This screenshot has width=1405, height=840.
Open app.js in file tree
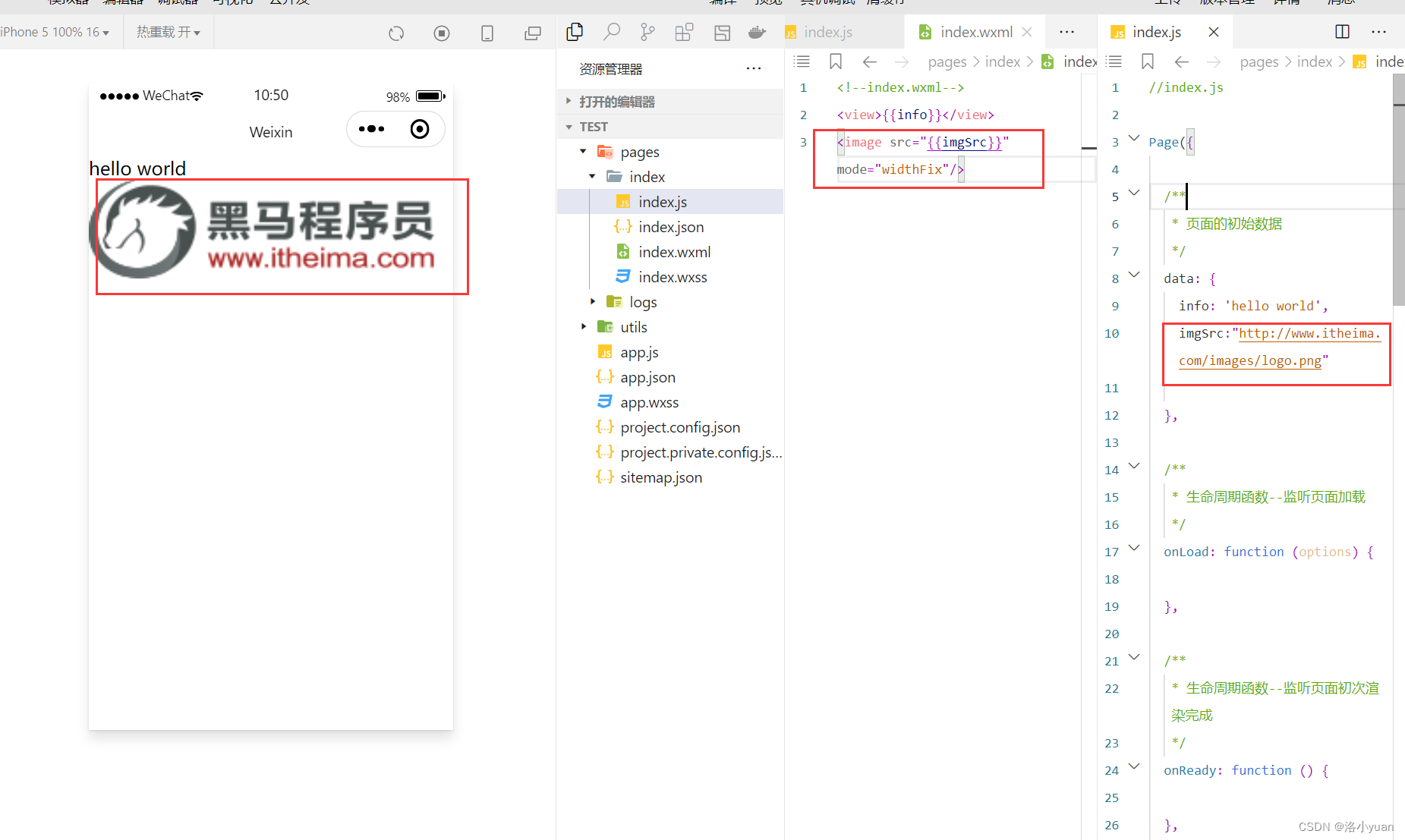coord(670,352)
